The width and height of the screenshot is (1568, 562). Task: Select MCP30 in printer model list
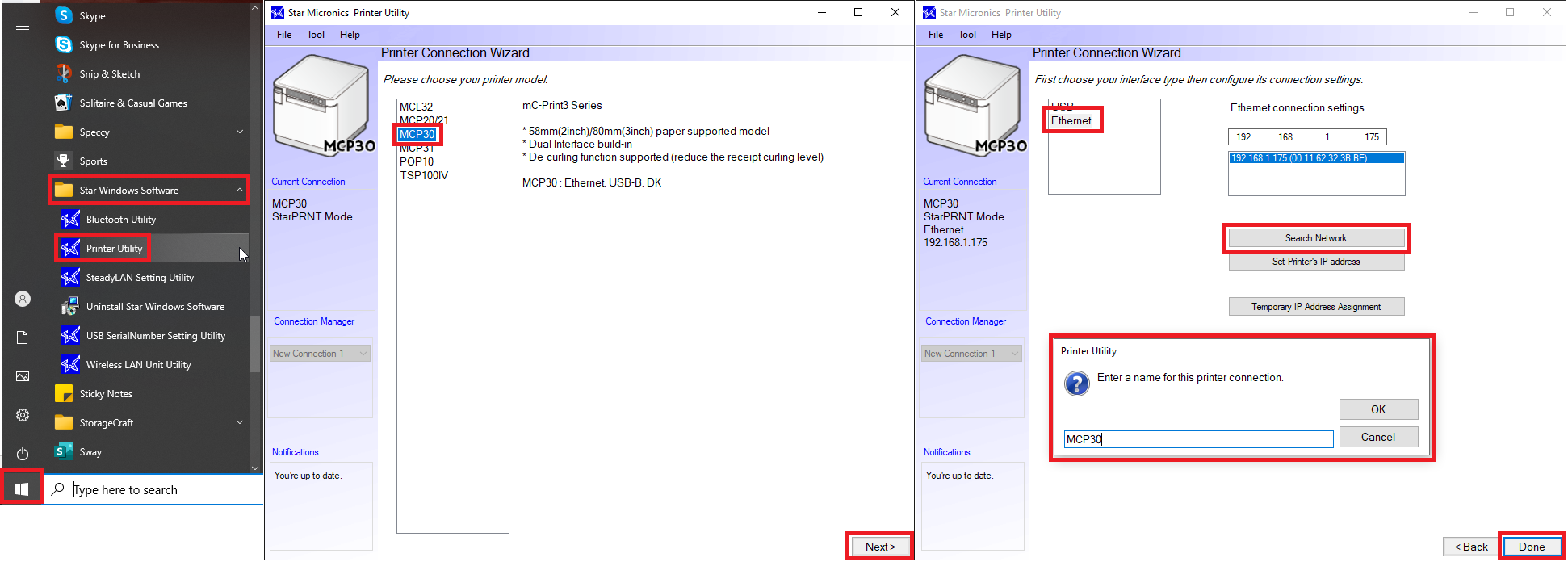(x=417, y=134)
